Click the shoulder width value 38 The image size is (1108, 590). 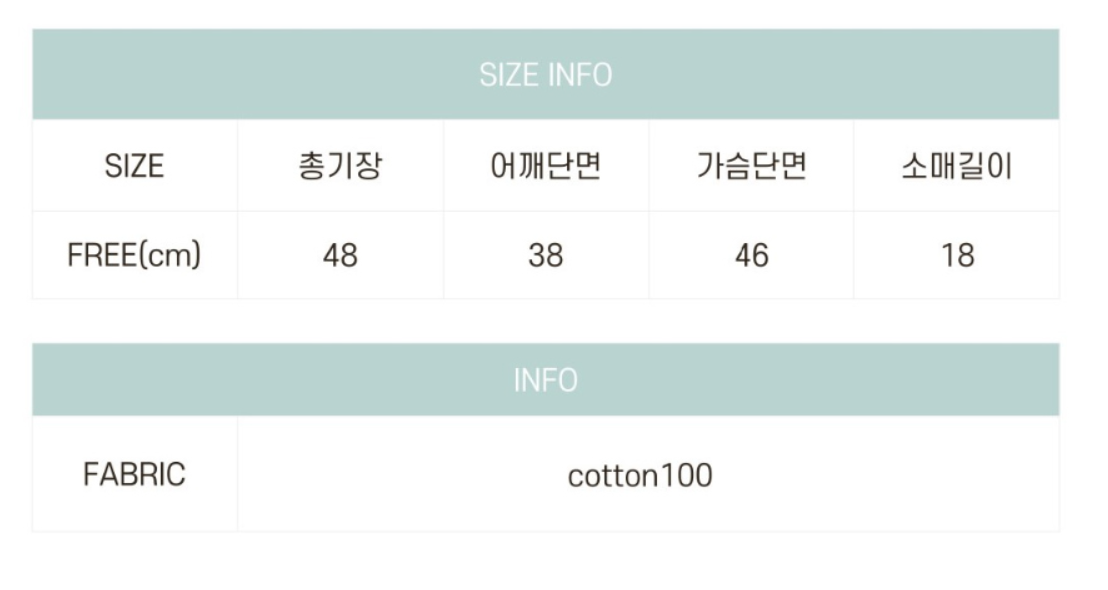546,255
